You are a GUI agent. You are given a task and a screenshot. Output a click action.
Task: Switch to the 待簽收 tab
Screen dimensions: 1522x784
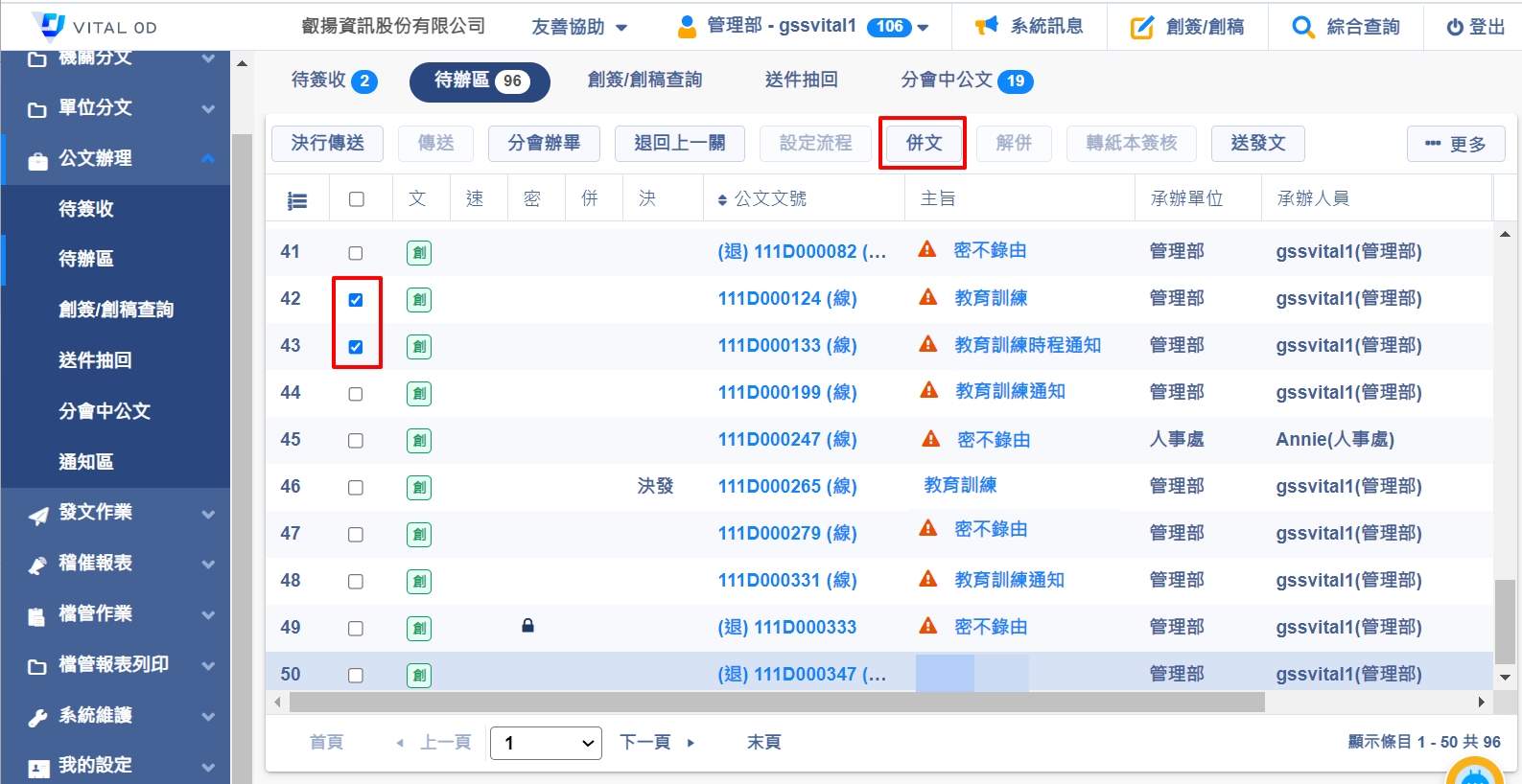coord(333,81)
